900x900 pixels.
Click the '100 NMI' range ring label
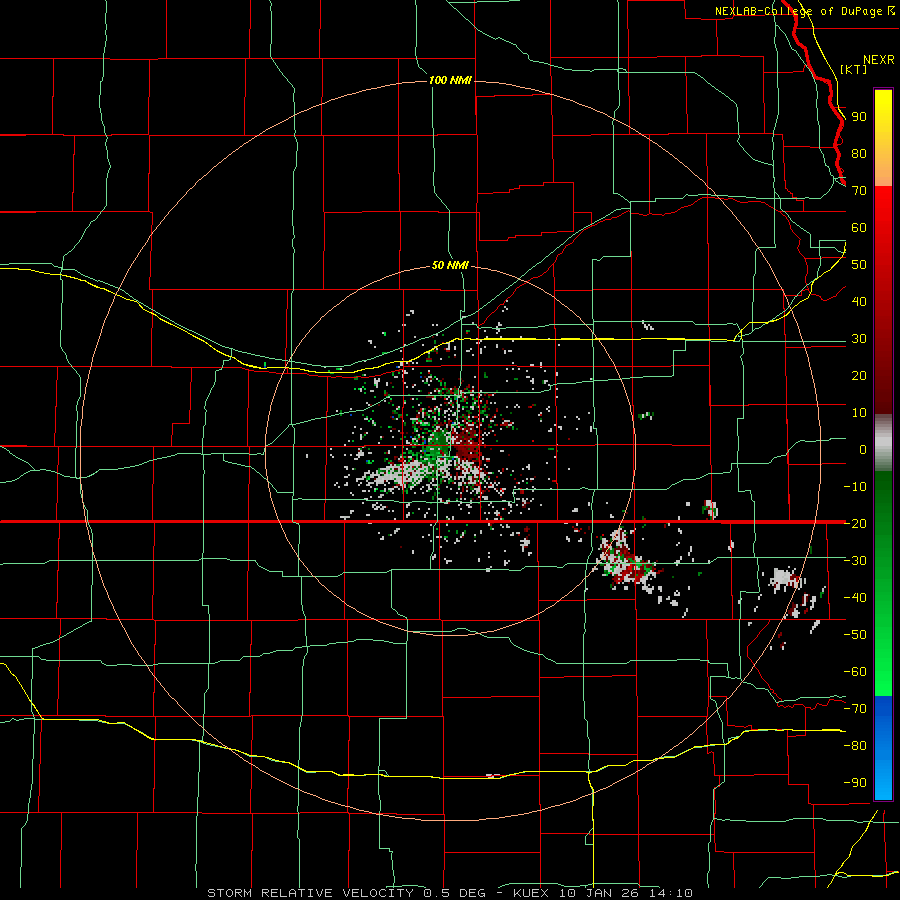point(450,80)
